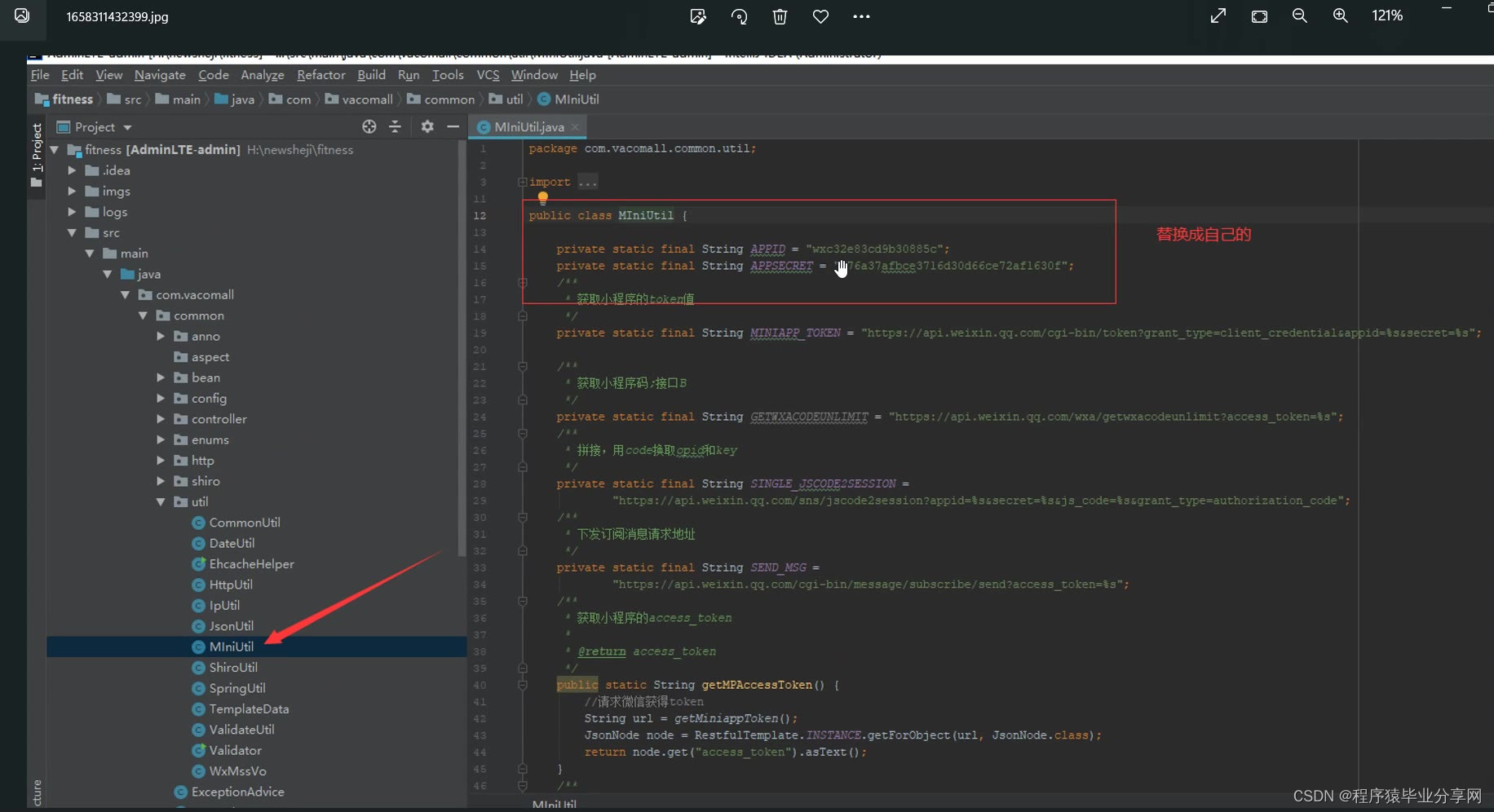This screenshot has height=812, width=1494.
Task: Click the fit to window icon
Action: (x=1259, y=16)
